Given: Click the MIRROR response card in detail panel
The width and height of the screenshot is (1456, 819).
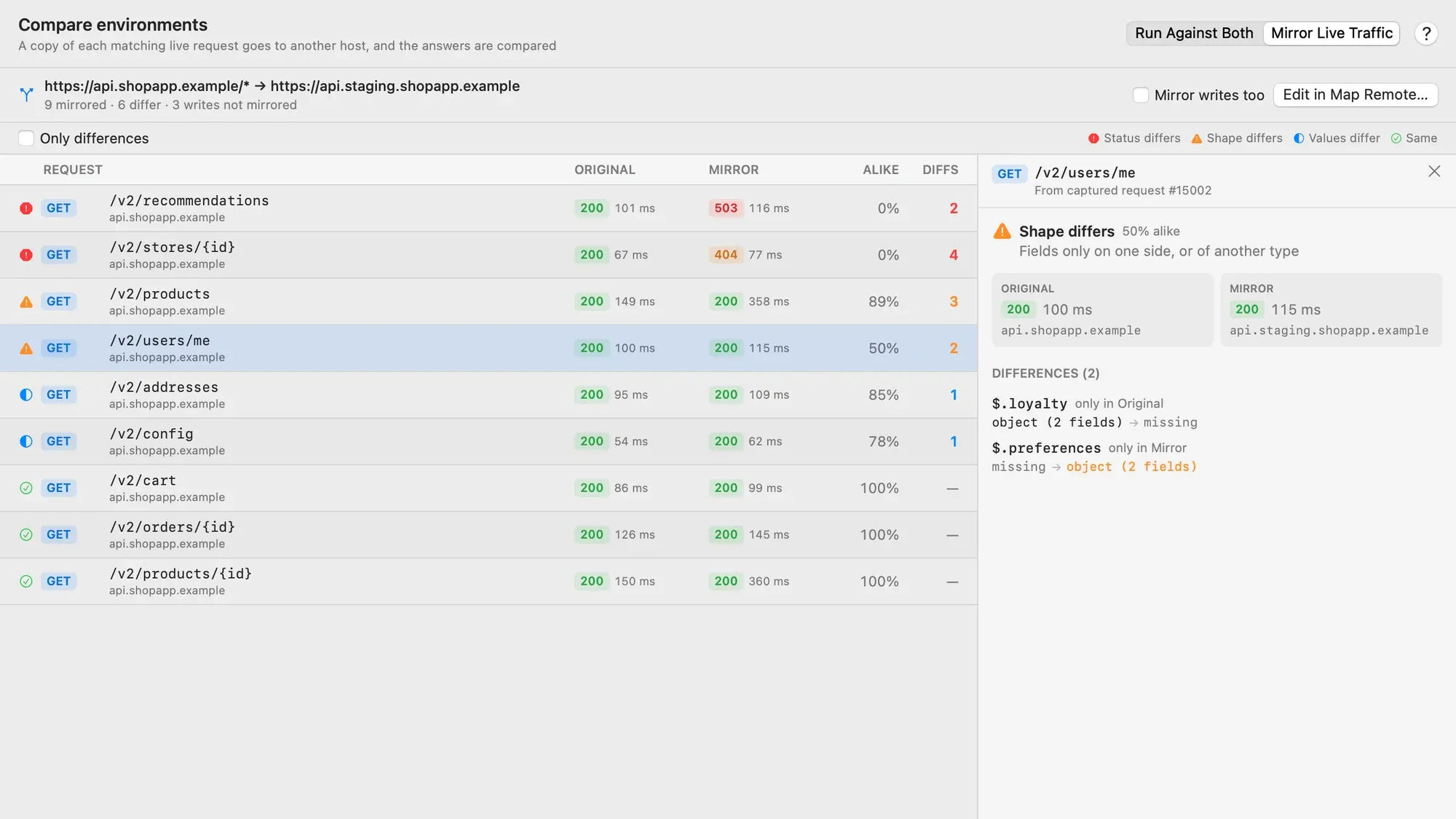Looking at the screenshot, I should [1331, 310].
